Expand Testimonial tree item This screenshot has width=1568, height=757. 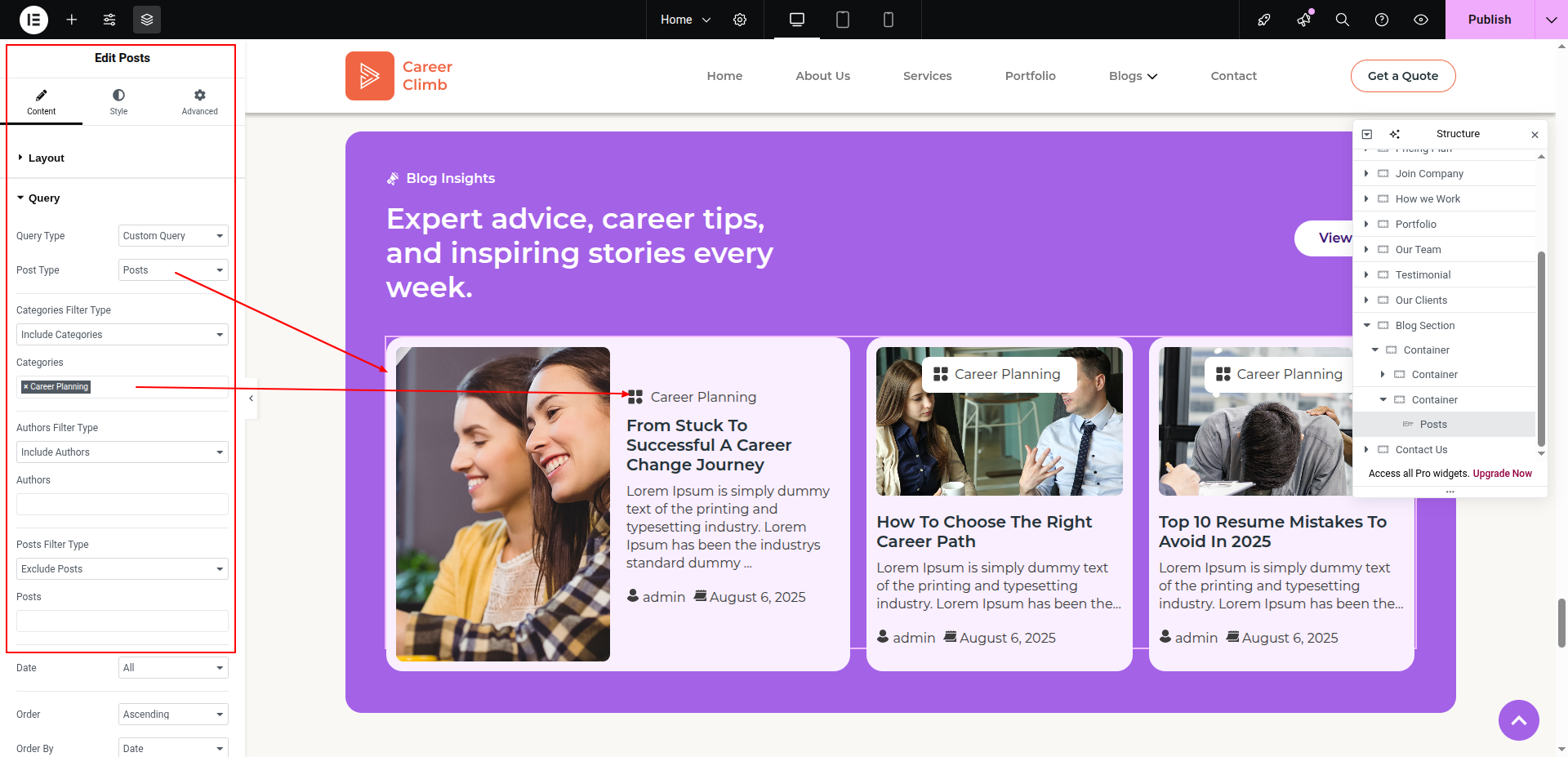(1366, 275)
